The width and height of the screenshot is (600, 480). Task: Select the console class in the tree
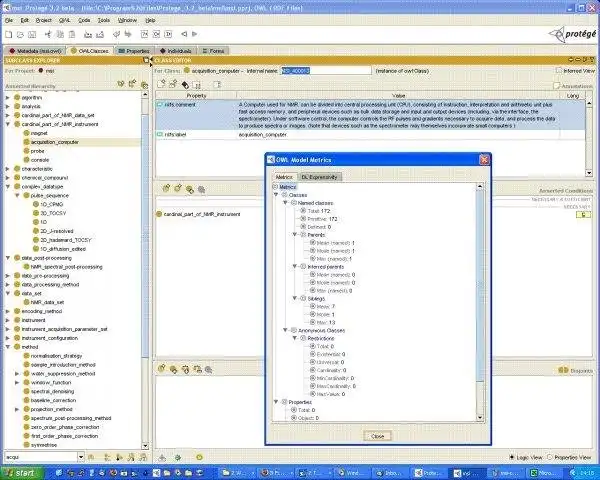pos(40,160)
